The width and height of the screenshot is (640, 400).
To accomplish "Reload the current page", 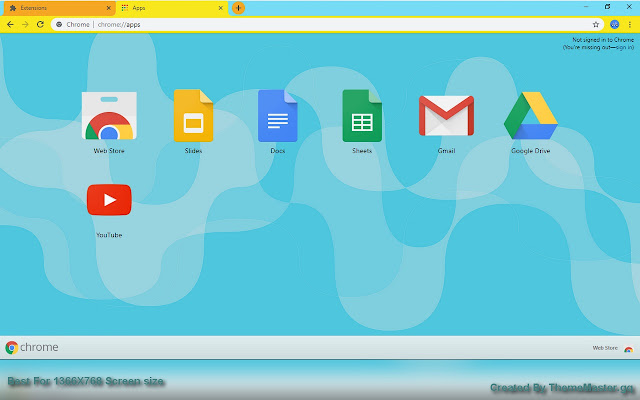I will point(40,24).
